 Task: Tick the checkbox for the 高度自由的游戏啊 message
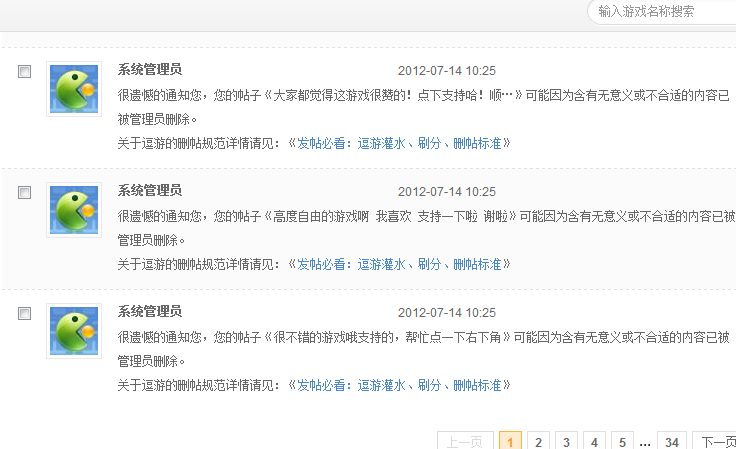[24, 193]
